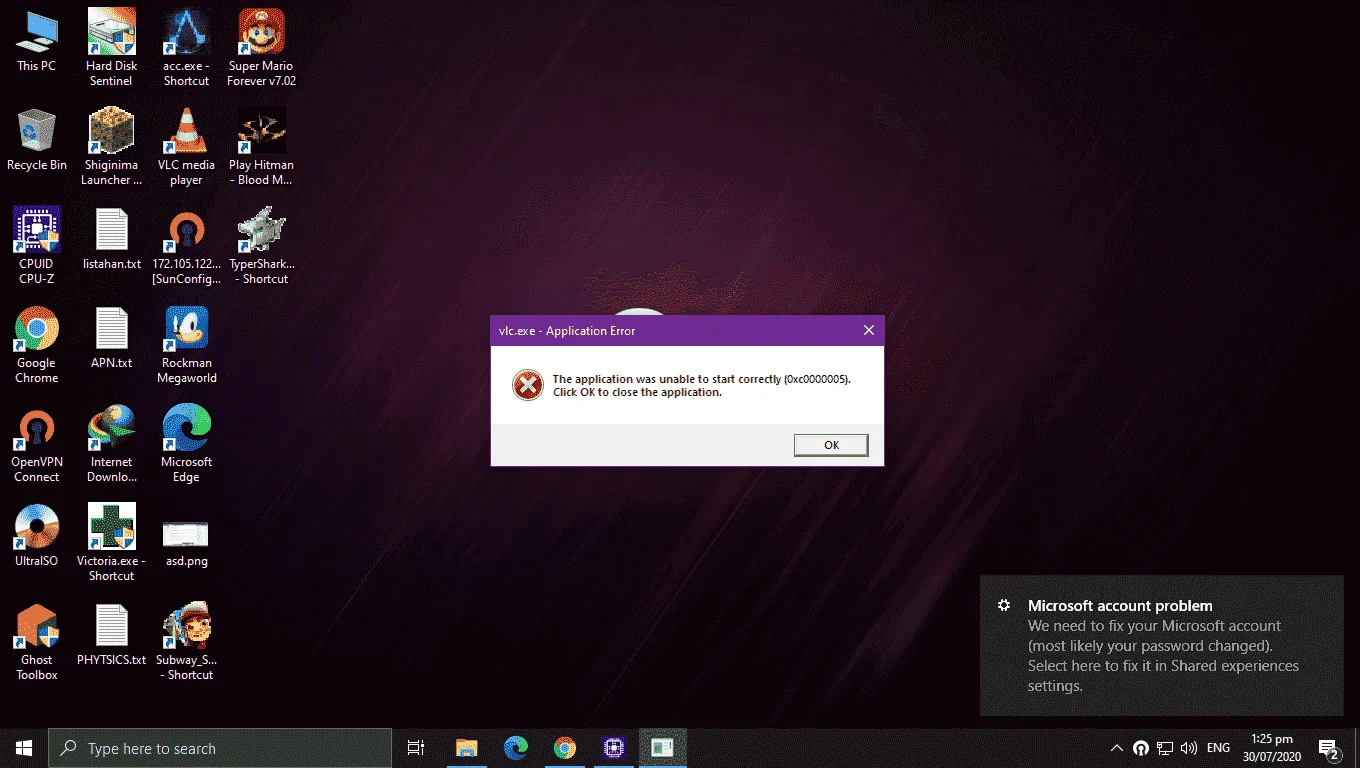Close the vlc.exe Application Error dialog
The width and height of the screenshot is (1360, 768).
click(868, 331)
